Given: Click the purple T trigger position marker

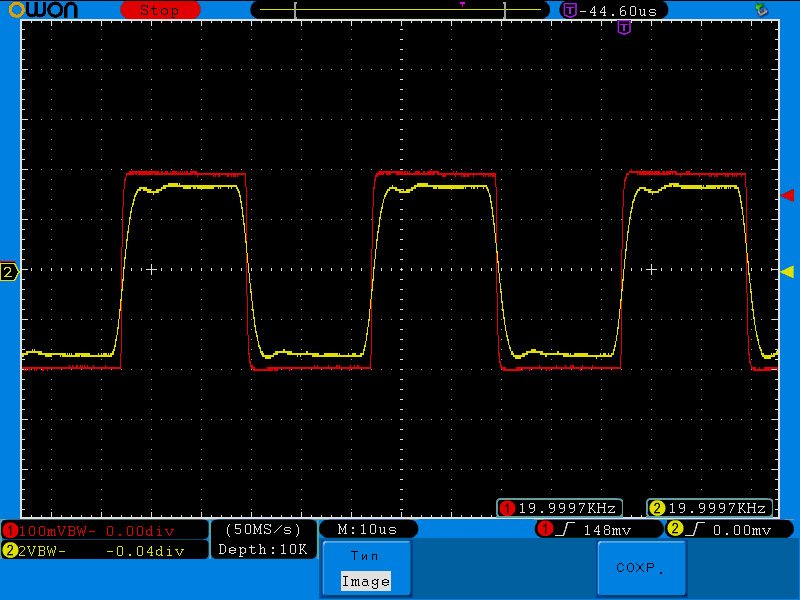Looking at the screenshot, I should click(x=624, y=27).
